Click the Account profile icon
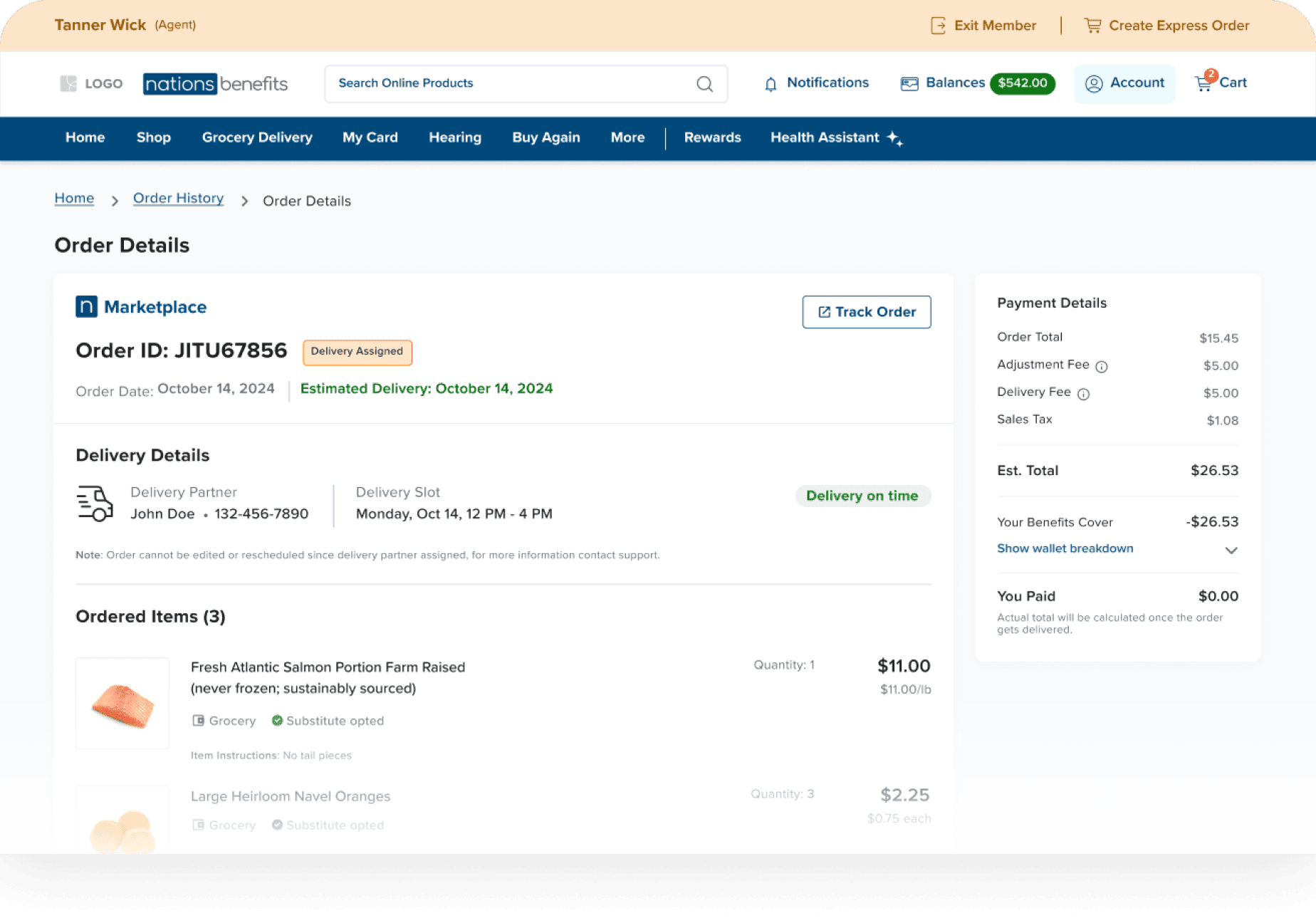Screen dimensions: 1316x923 [1094, 84]
